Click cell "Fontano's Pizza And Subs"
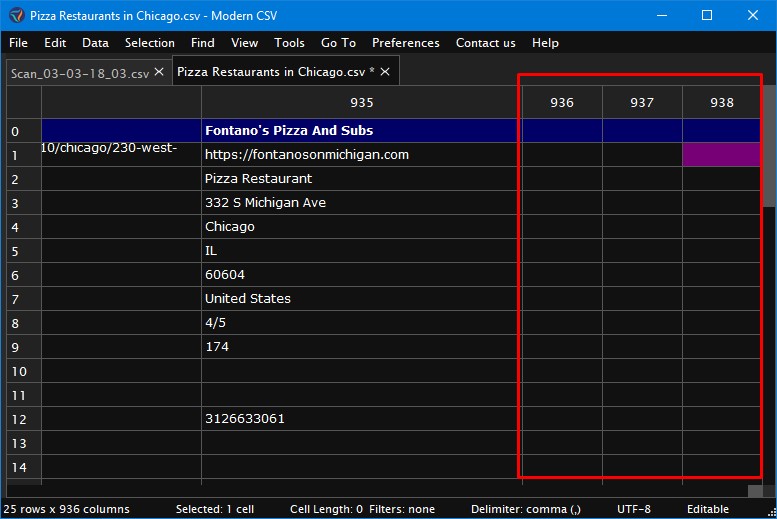 [x=362, y=131]
